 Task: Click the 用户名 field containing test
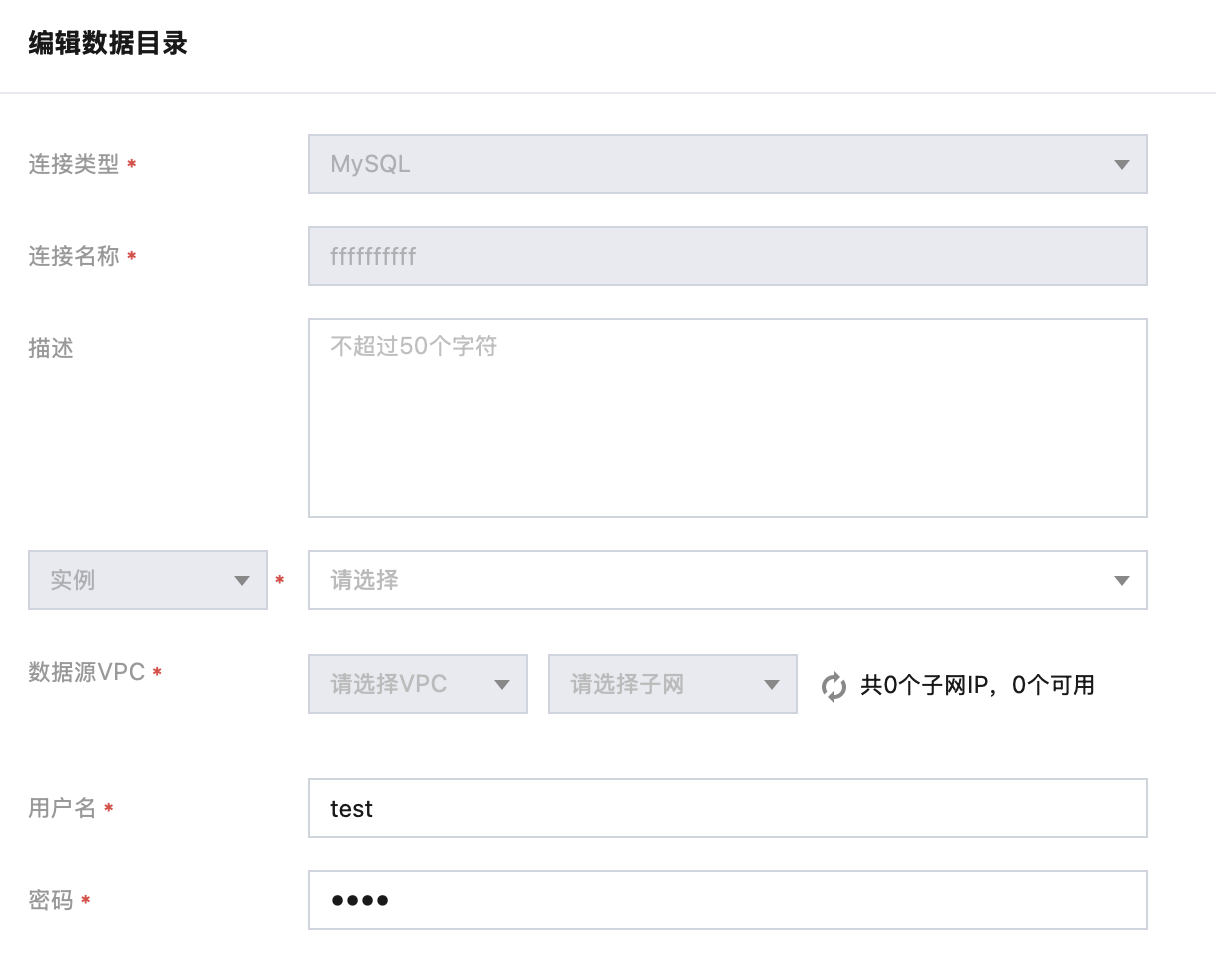[727, 808]
